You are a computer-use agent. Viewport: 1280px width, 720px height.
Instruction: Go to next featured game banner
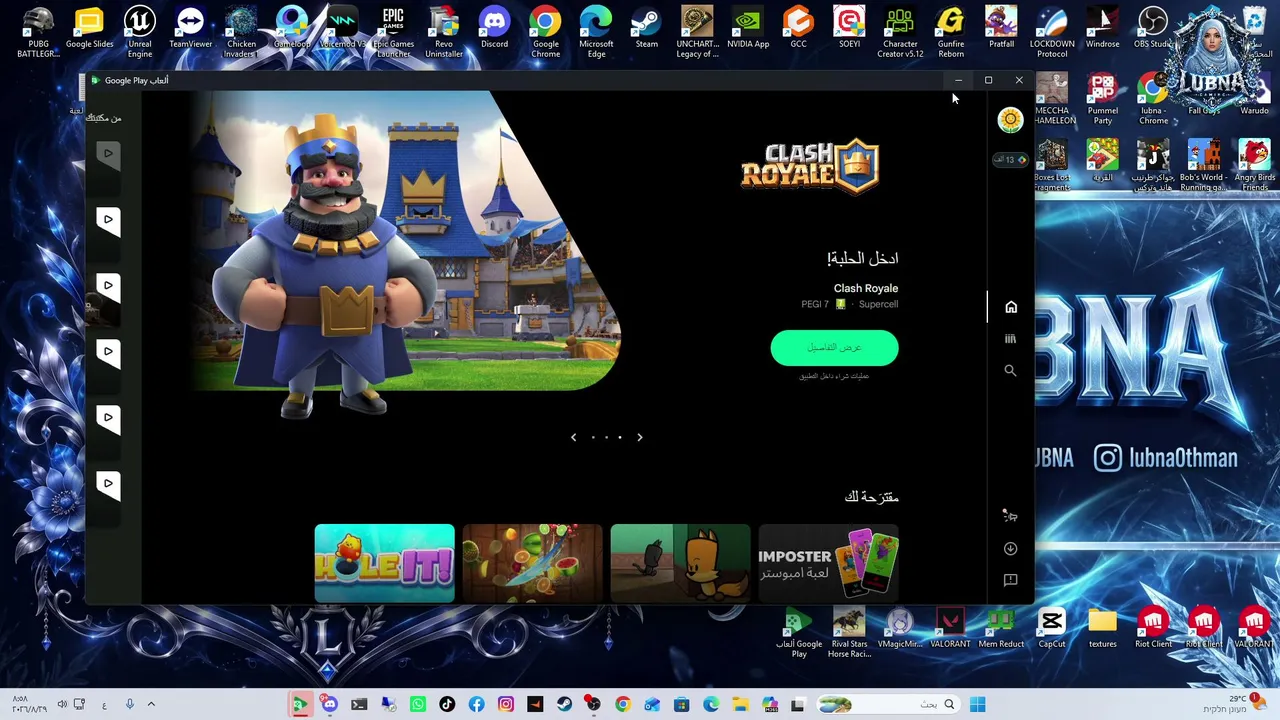click(640, 437)
